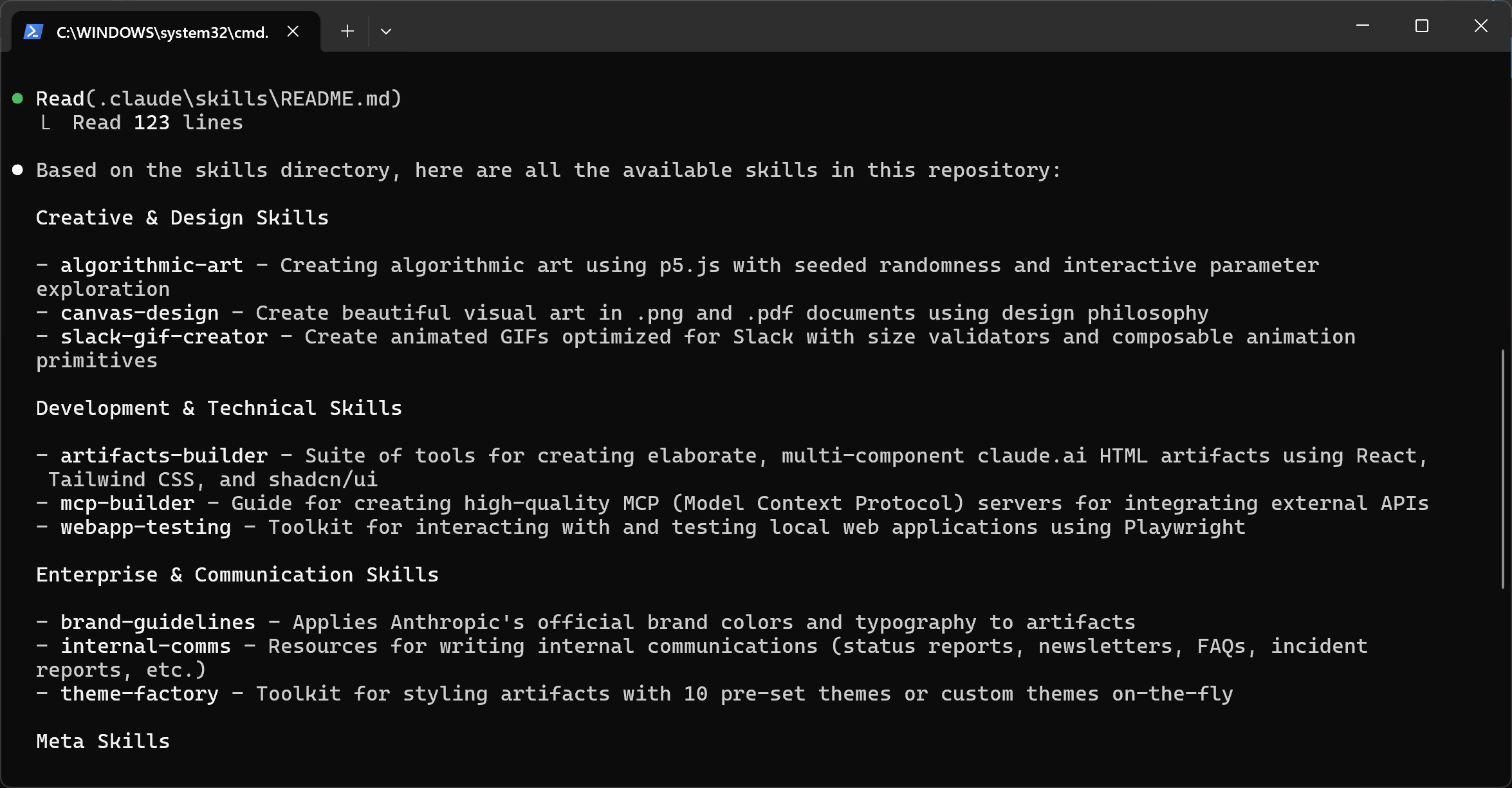Click the 'theme-factory' skill name
The image size is (1512, 788).
140,693
